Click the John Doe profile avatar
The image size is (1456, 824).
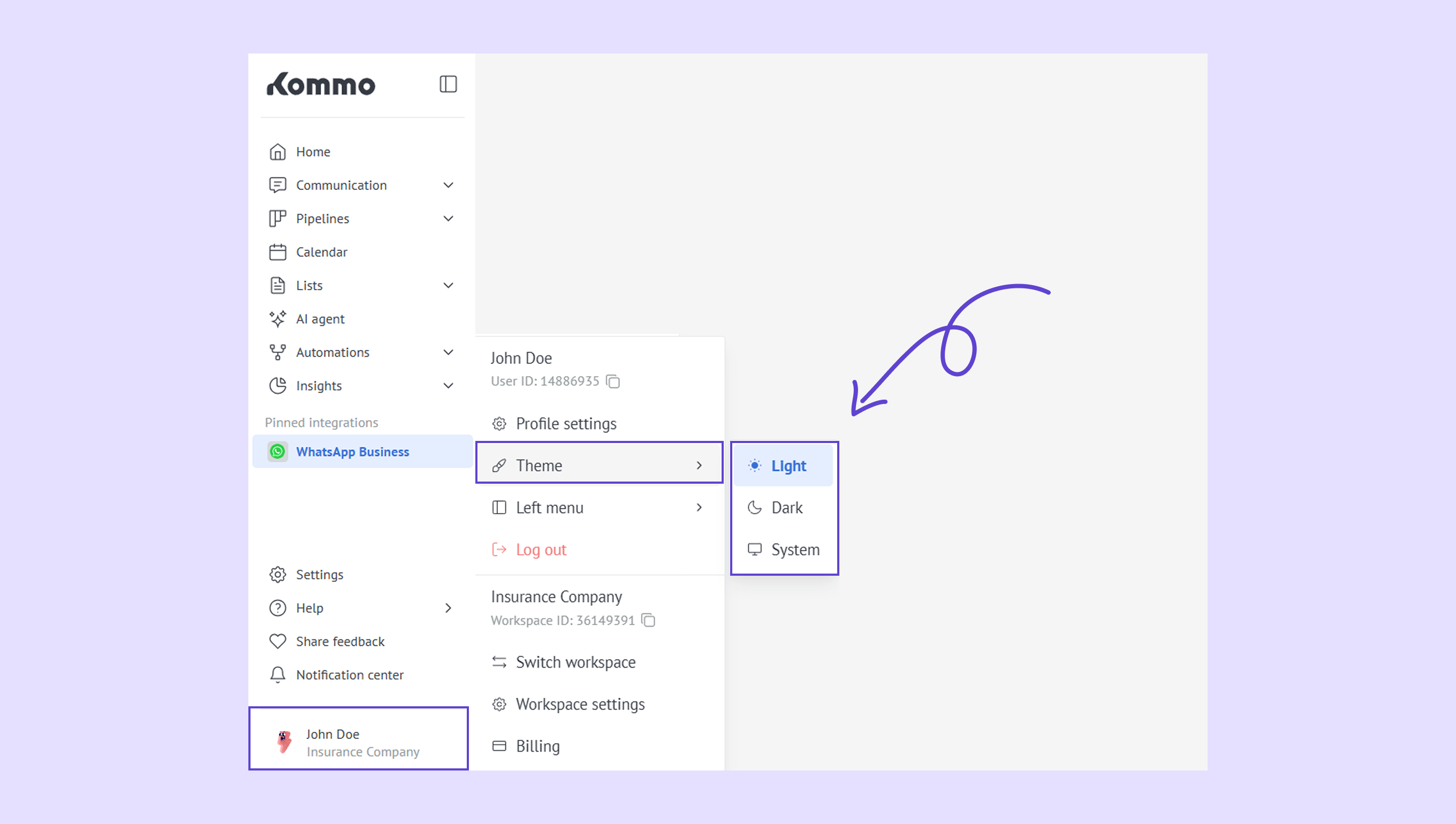pos(284,742)
